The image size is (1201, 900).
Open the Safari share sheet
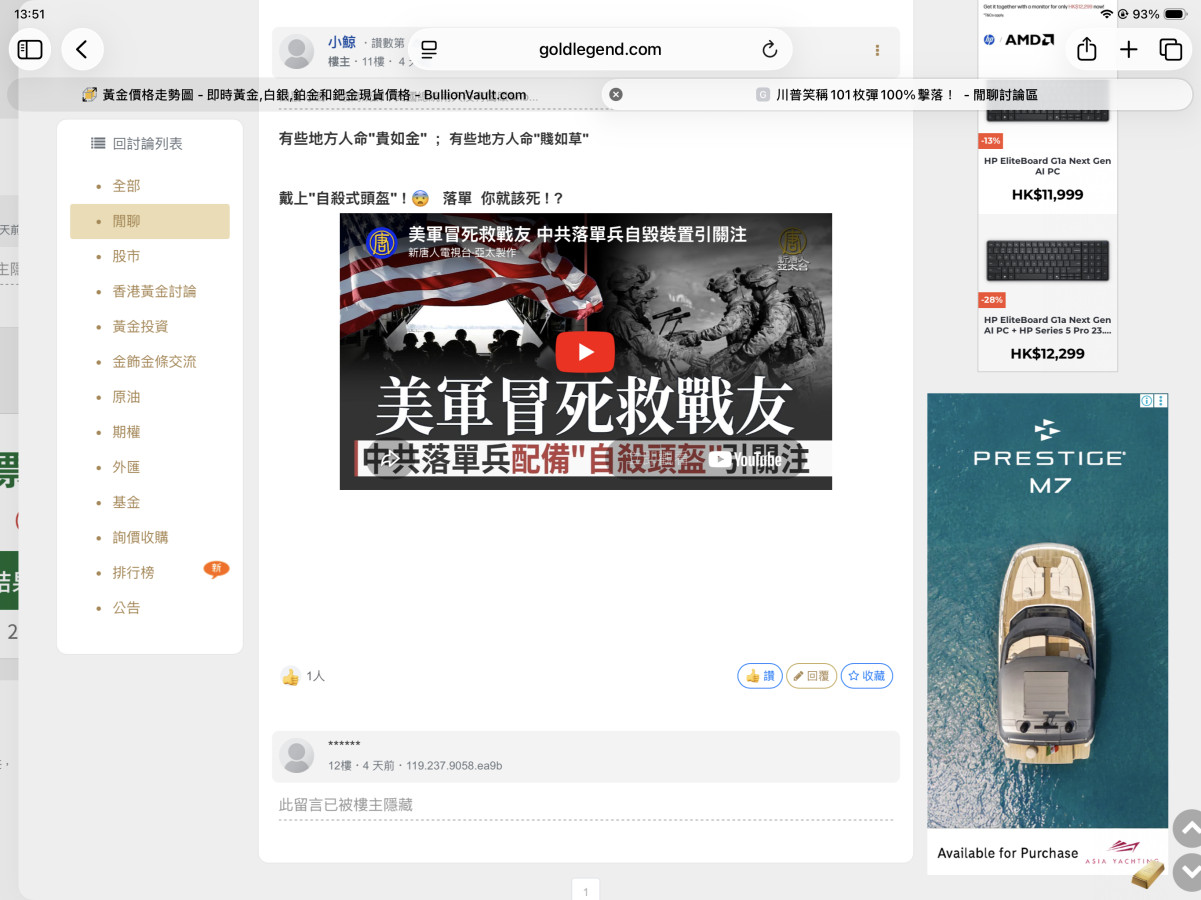1087,49
